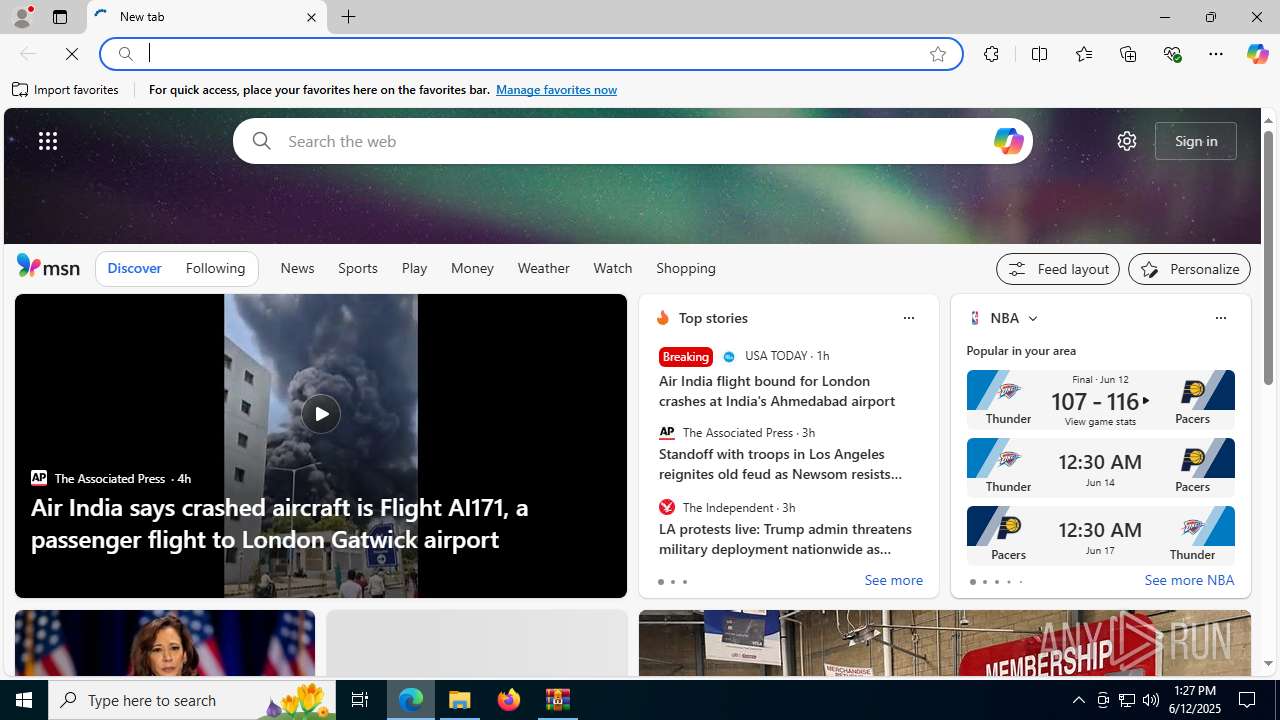This screenshot has width=1280, height=720.
Task: Click the taskbar search box
Action: (x=192, y=700)
